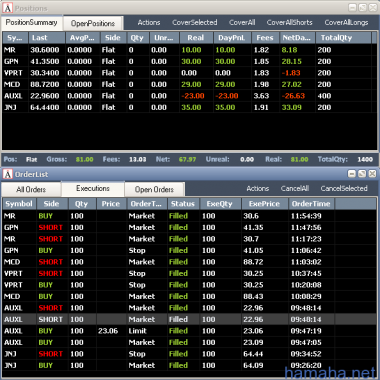Minimize the Positions window
380x380 pixels.
(x=352, y=8)
